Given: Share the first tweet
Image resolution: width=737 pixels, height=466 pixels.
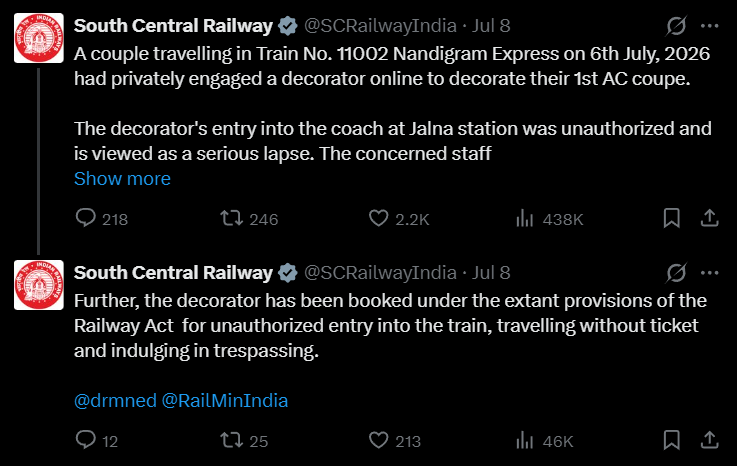Looking at the screenshot, I should 710,218.
